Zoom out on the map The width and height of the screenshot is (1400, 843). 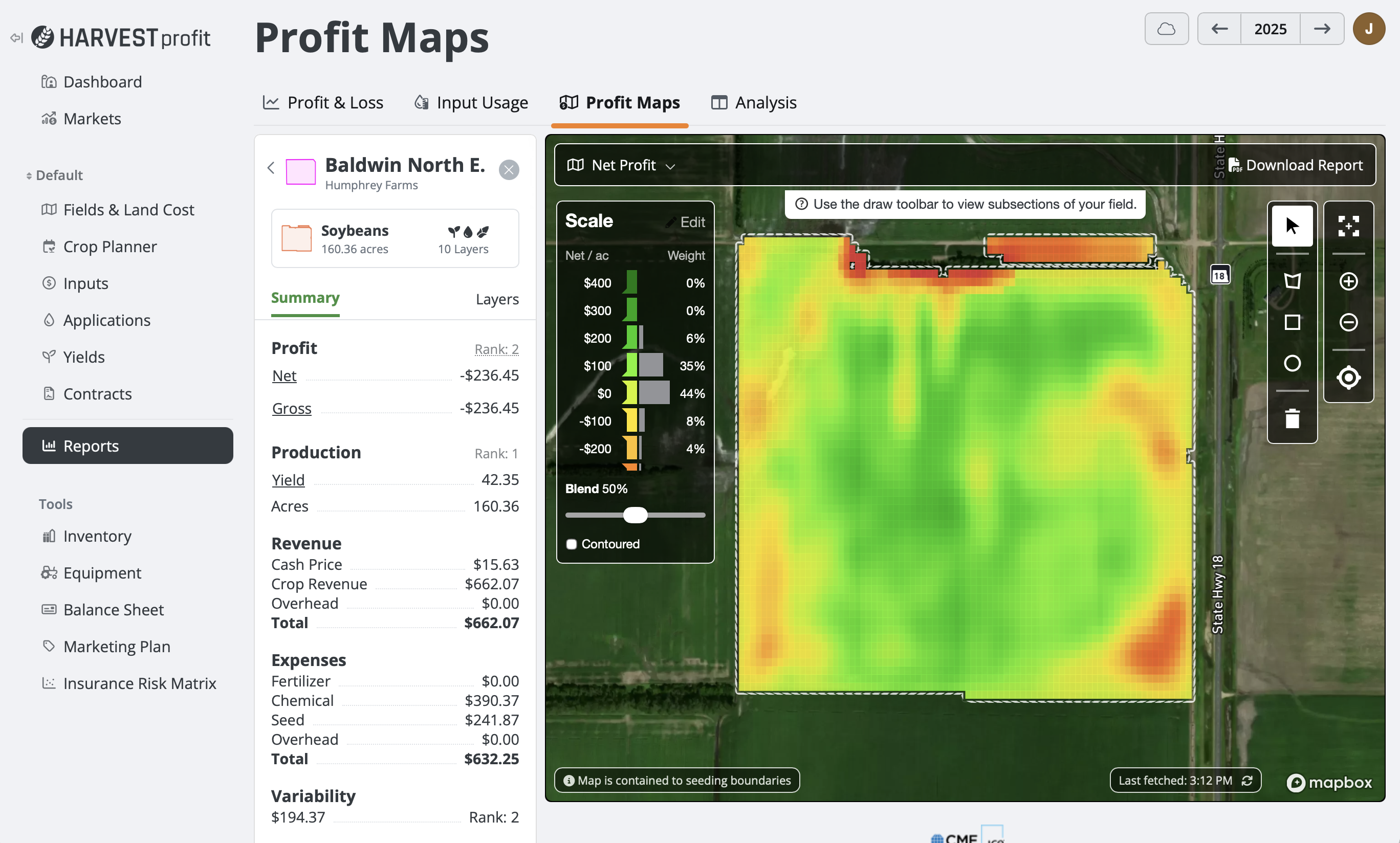click(1349, 322)
